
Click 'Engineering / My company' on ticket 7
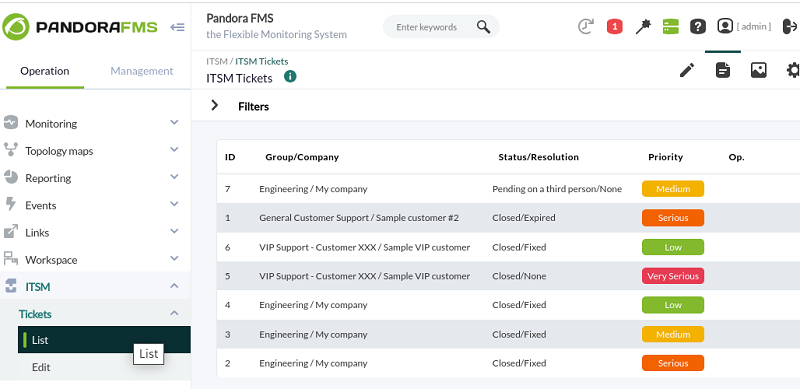point(313,189)
